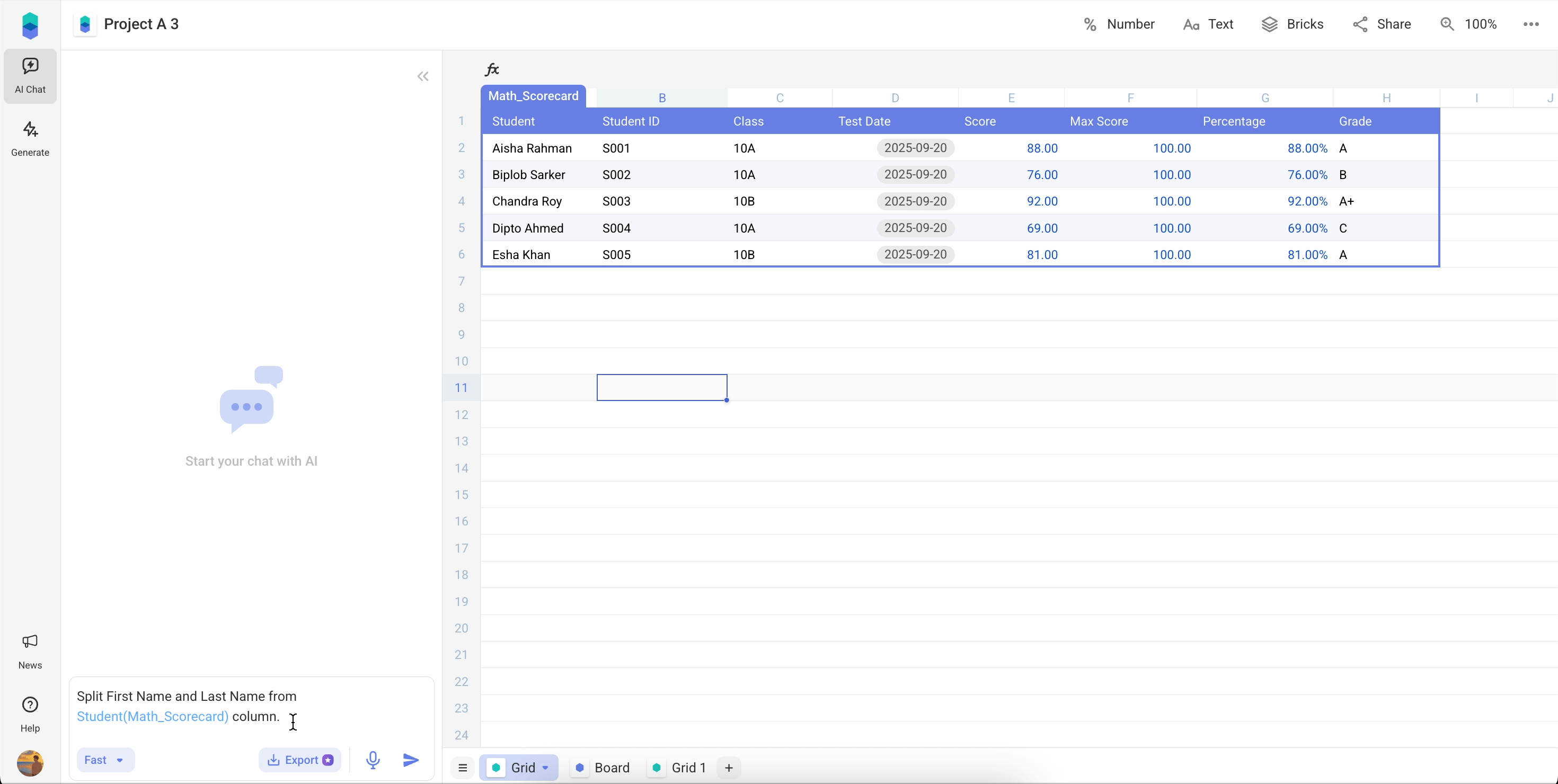Viewport: 1558px width, 784px height.
Task: Open the Grid tab dropdown arrow
Action: pyautogui.click(x=545, y=768)
